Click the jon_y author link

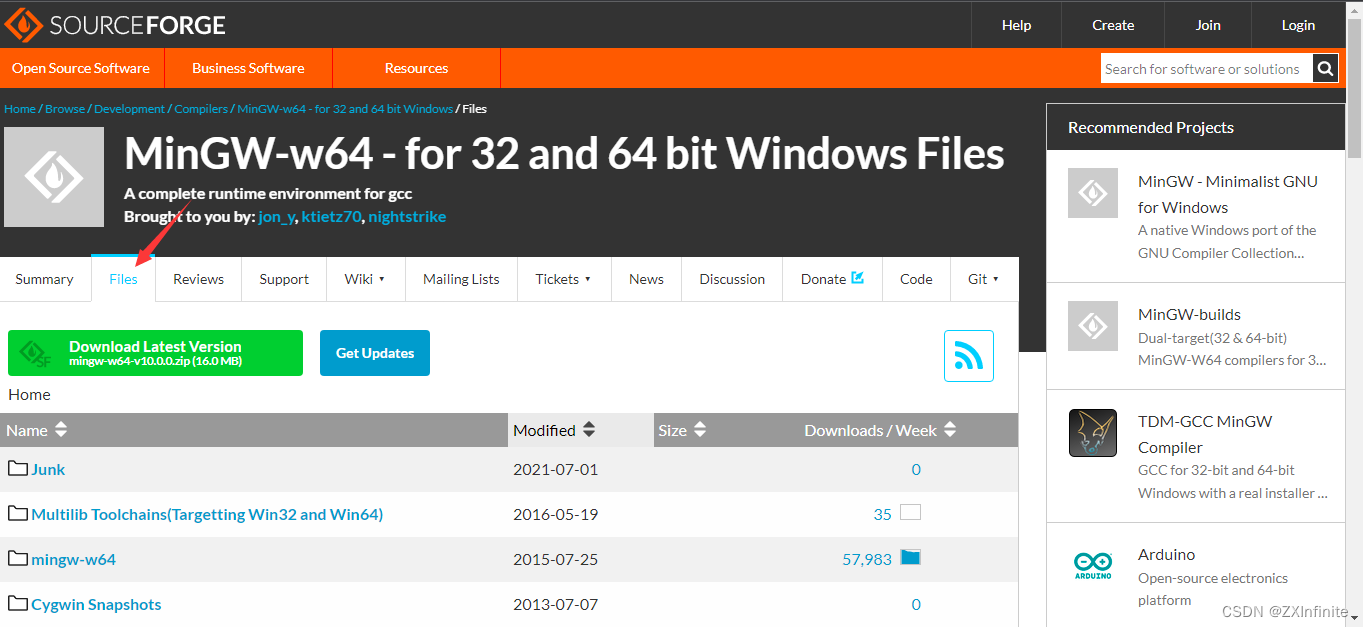point(276,217)
